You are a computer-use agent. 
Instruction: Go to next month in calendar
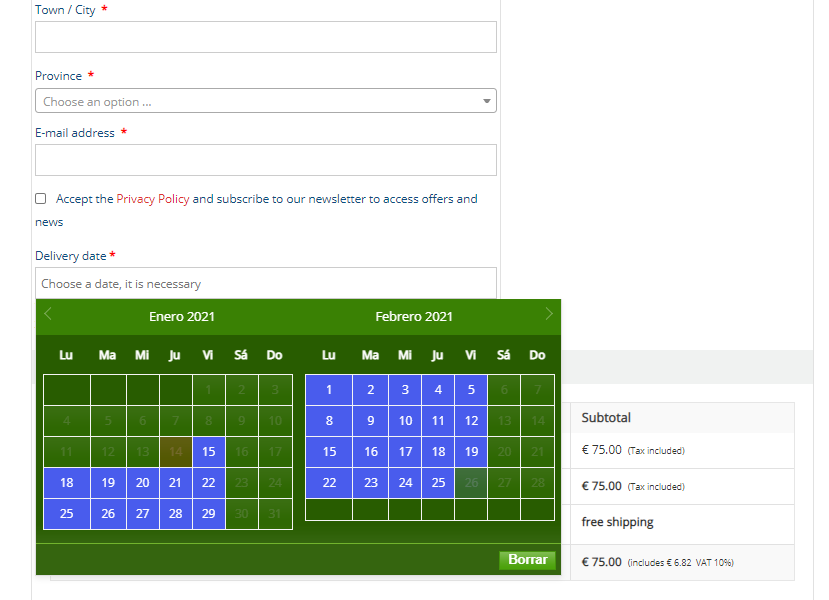[548, 314]
